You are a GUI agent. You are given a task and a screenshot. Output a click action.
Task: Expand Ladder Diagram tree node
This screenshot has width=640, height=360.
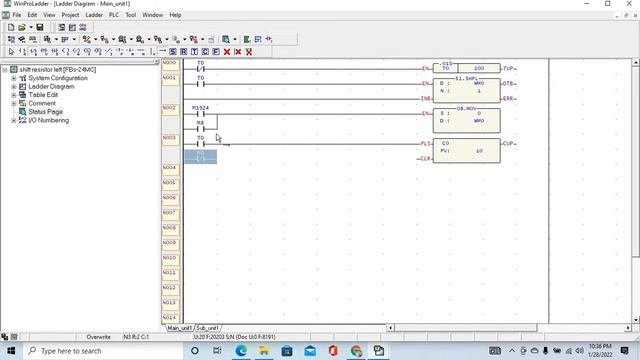click(14, 87)
